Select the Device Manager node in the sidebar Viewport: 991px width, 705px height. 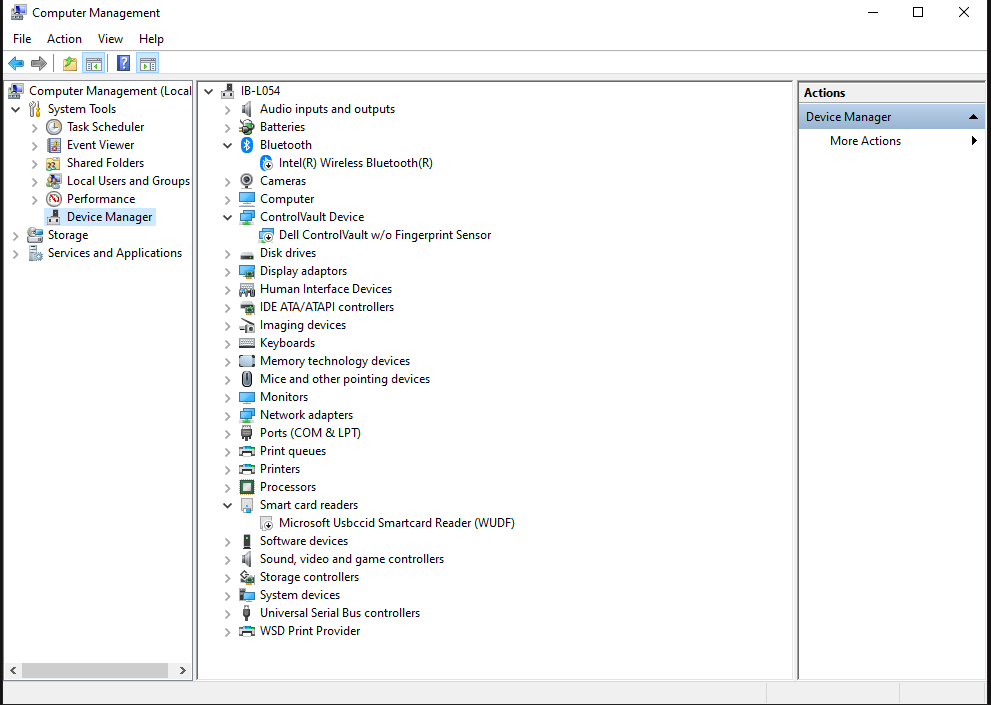110,216
